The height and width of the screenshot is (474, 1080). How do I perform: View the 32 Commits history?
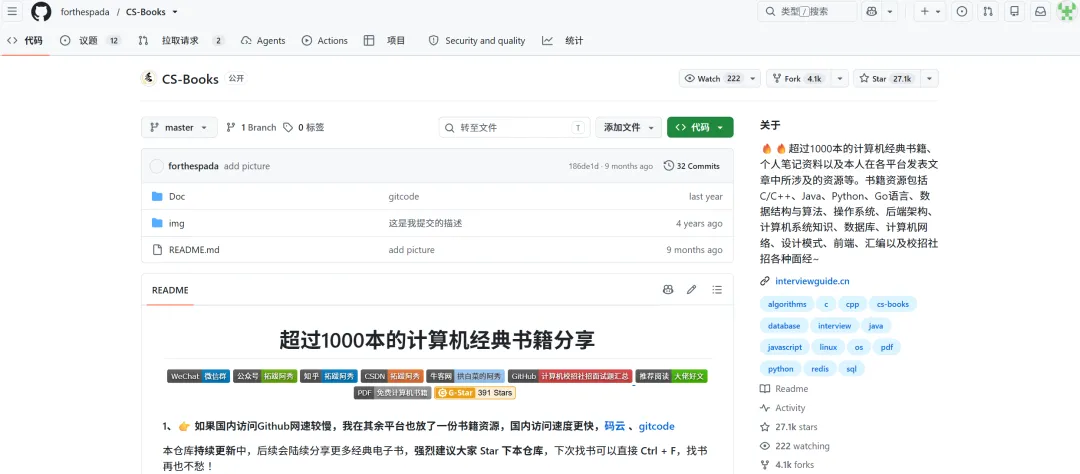(692, 166)
